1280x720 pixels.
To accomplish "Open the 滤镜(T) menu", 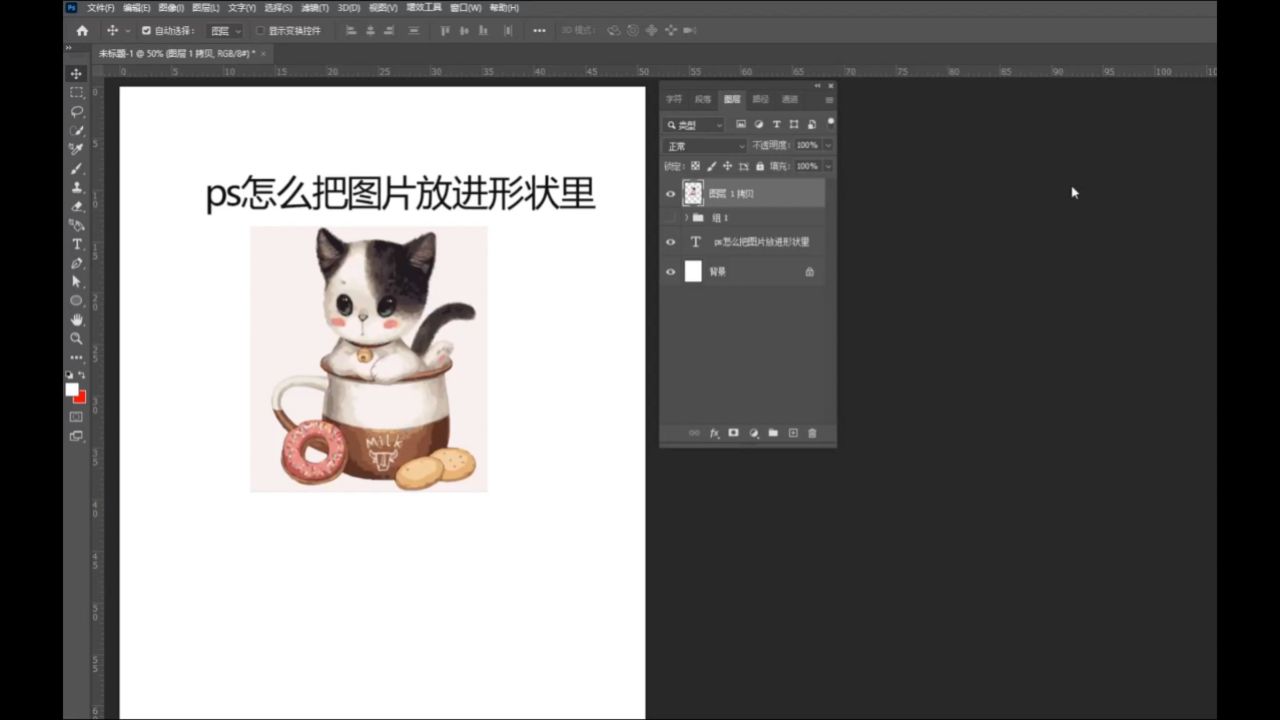I will (315, 7).
